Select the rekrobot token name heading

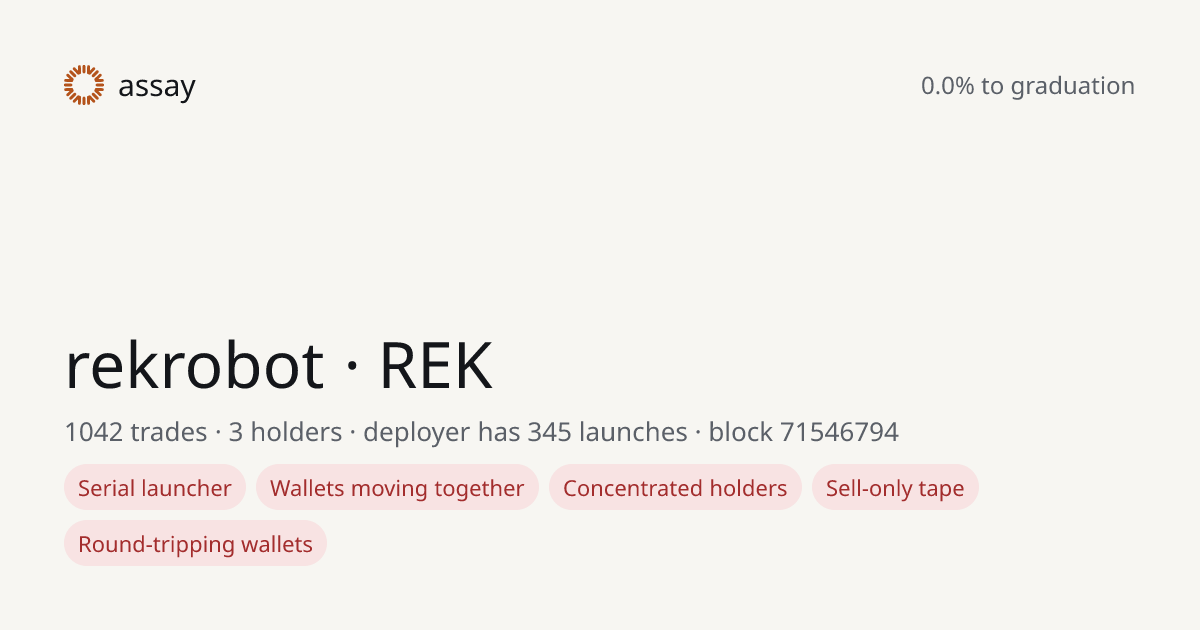pos(195,366)
